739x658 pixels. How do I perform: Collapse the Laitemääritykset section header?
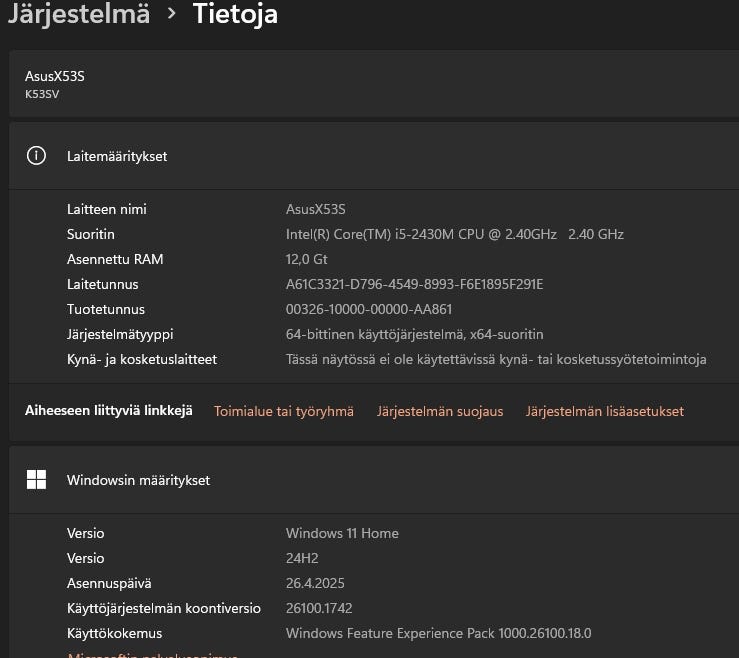370,156
